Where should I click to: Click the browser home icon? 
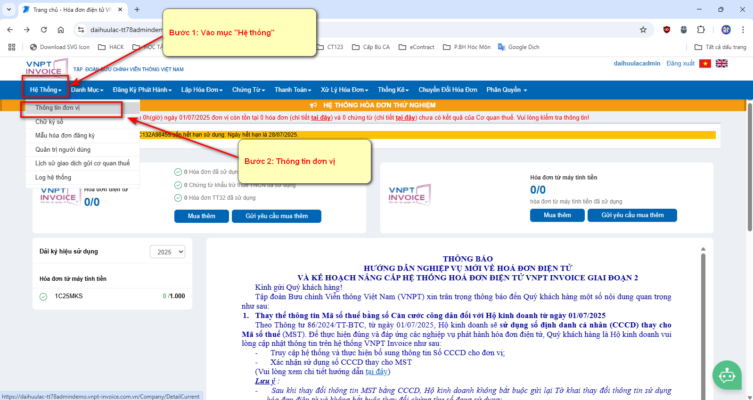pos(61,30)
